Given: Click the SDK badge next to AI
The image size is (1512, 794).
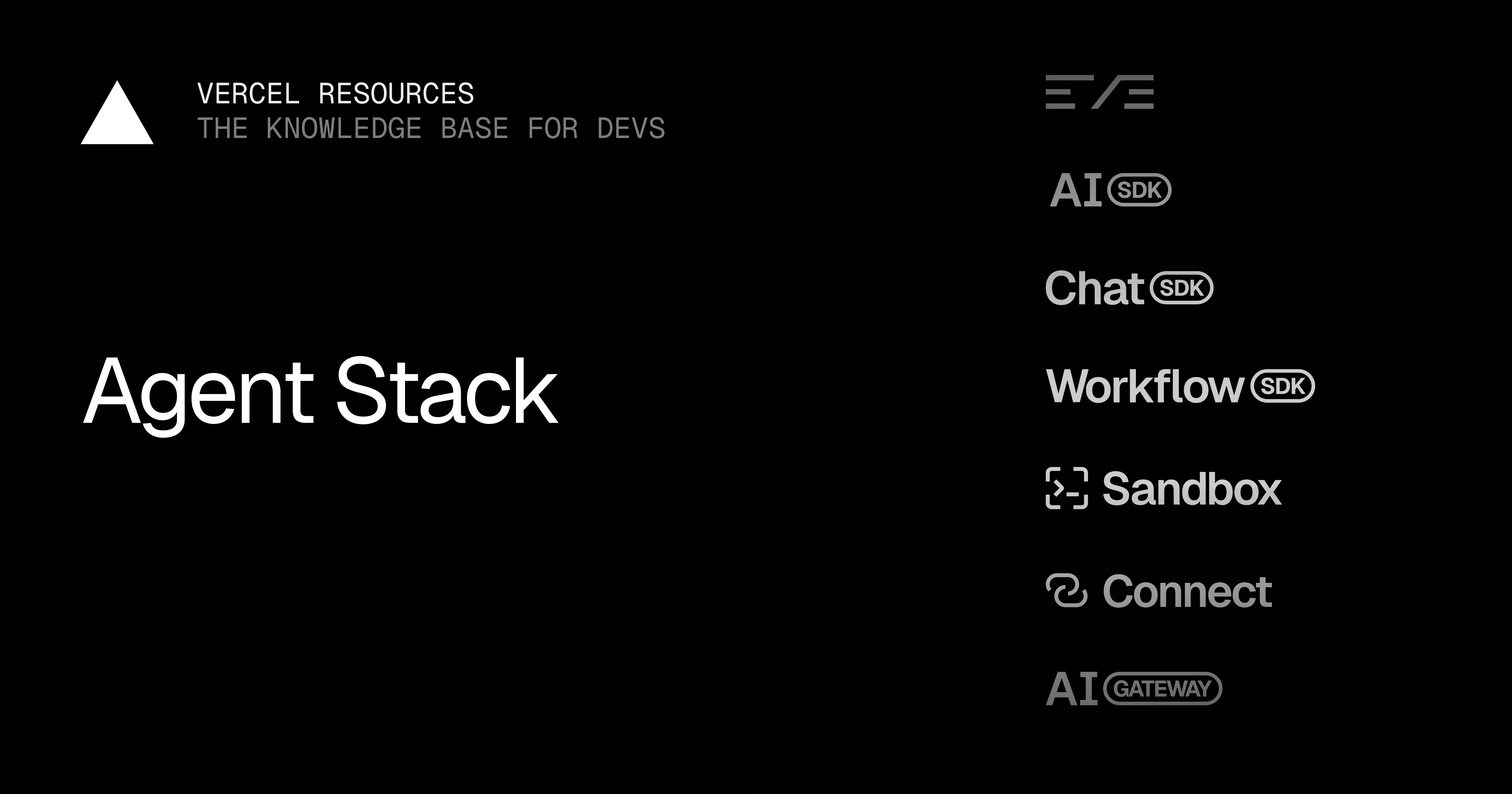Looking at the screenshot, I should 1139,190.
